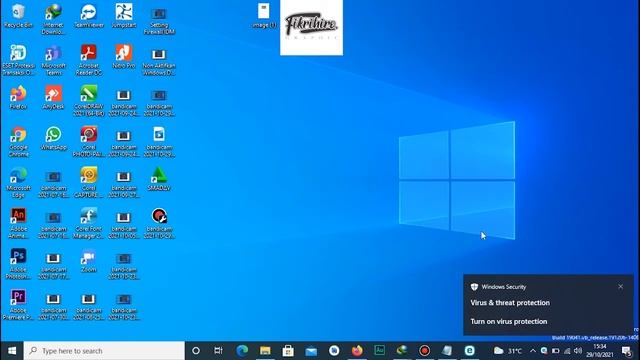The width and height of the screenshot is (640, 360).
Task: Switch to Bandicam recorder on the taskbar
Action: [x=424, y=351]
